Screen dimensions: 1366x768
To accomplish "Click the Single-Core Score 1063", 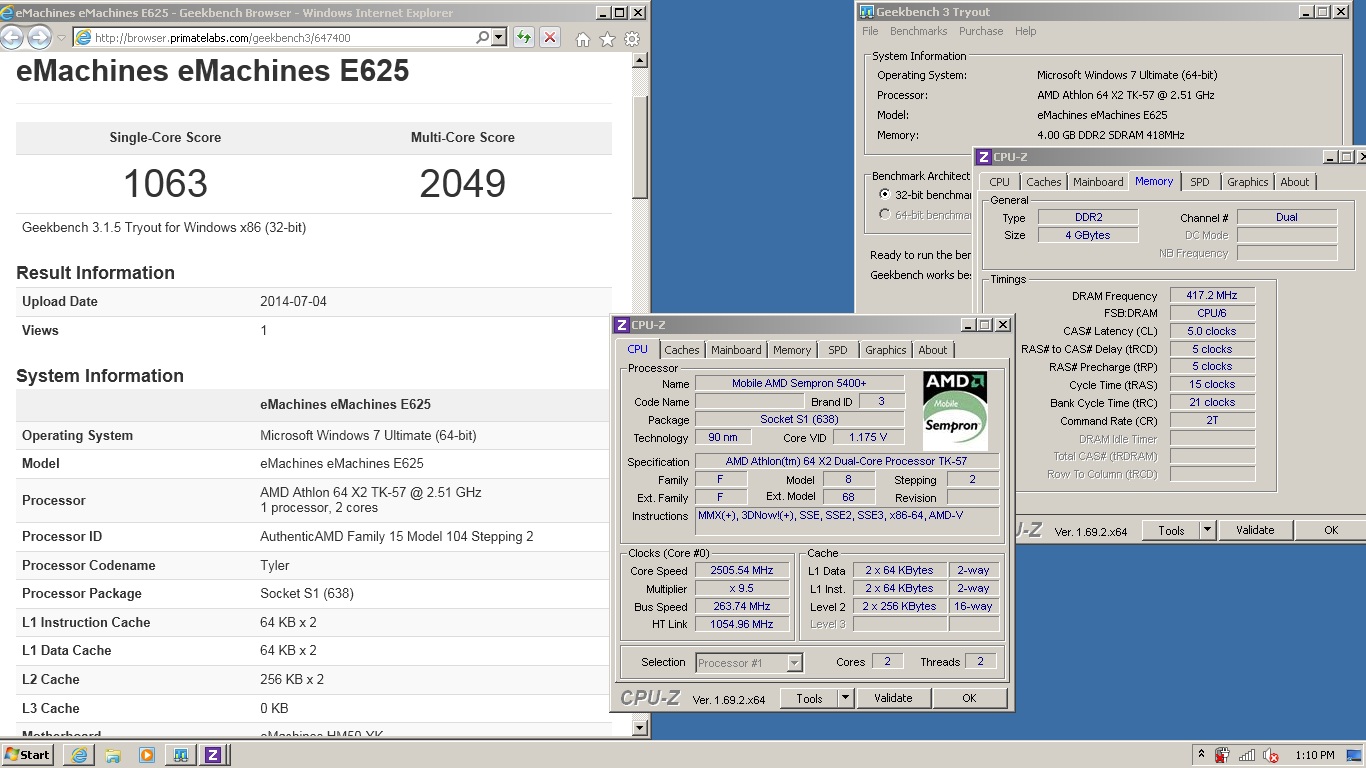I will (x=165, y=184).
